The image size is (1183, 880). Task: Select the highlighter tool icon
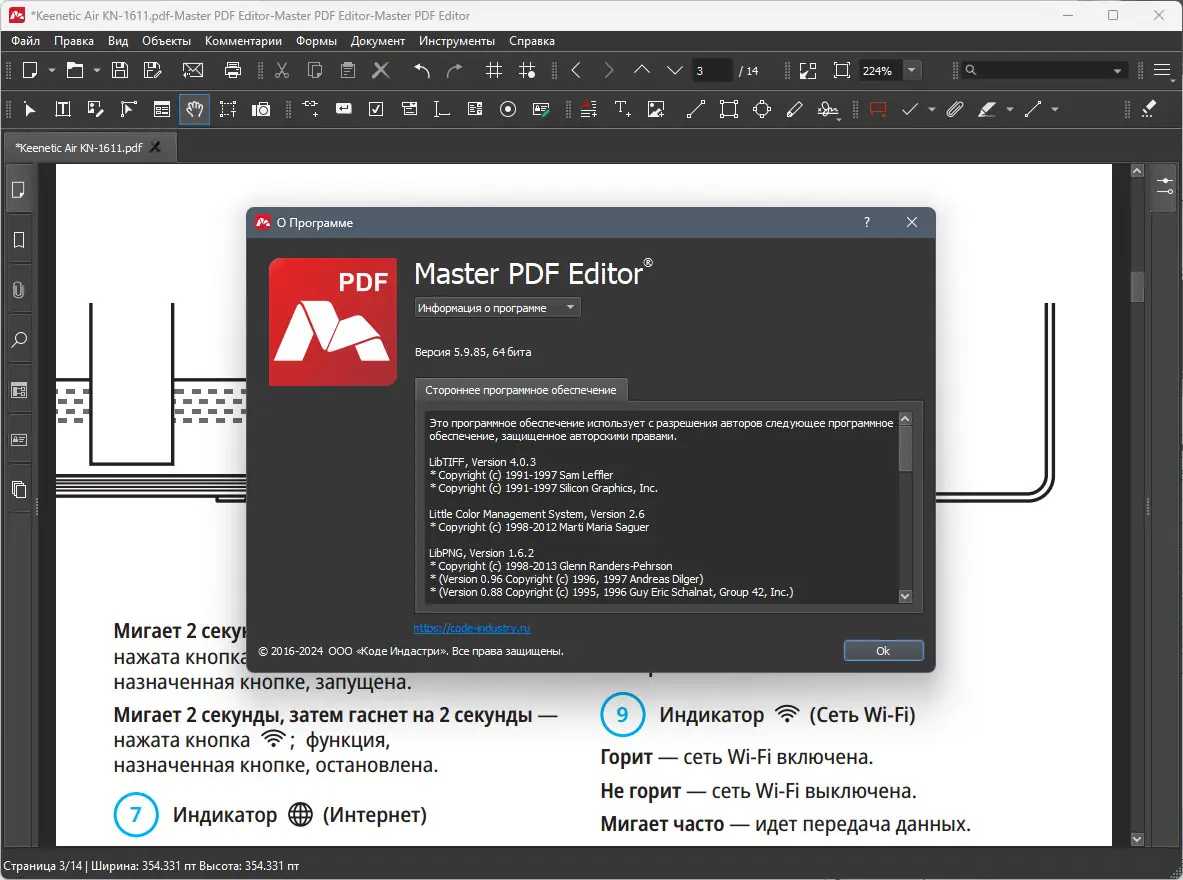pyautogui.click(x=987, y=109)
